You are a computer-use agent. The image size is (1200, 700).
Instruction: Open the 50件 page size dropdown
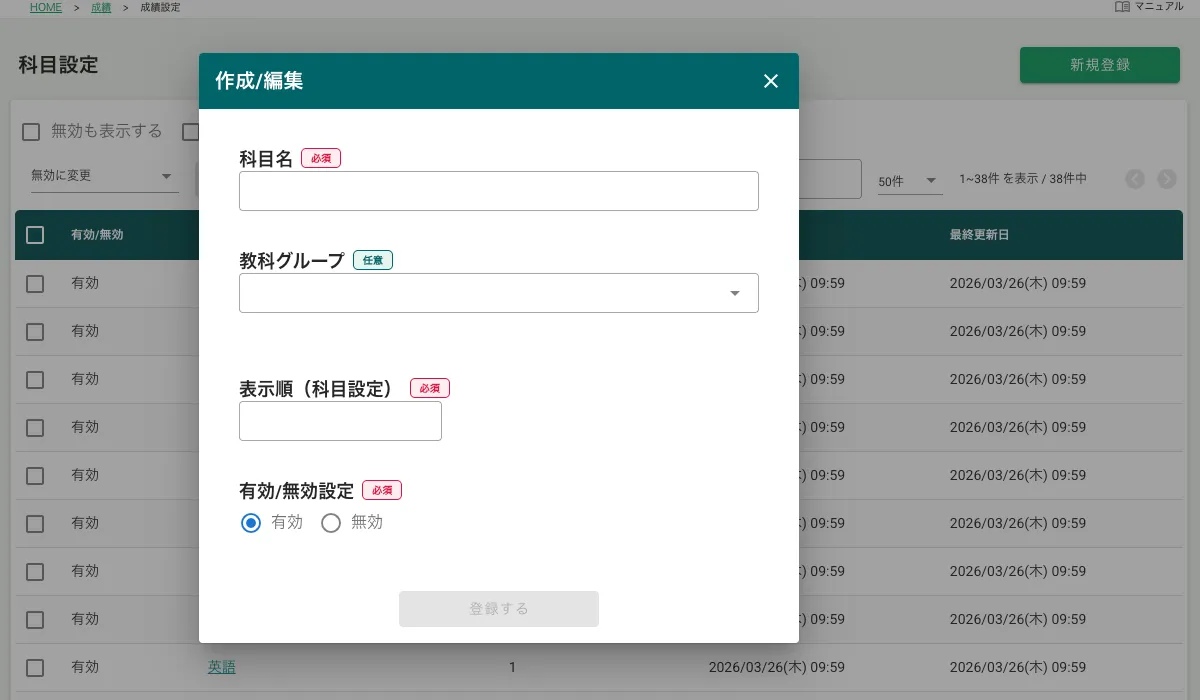[908, 181]
